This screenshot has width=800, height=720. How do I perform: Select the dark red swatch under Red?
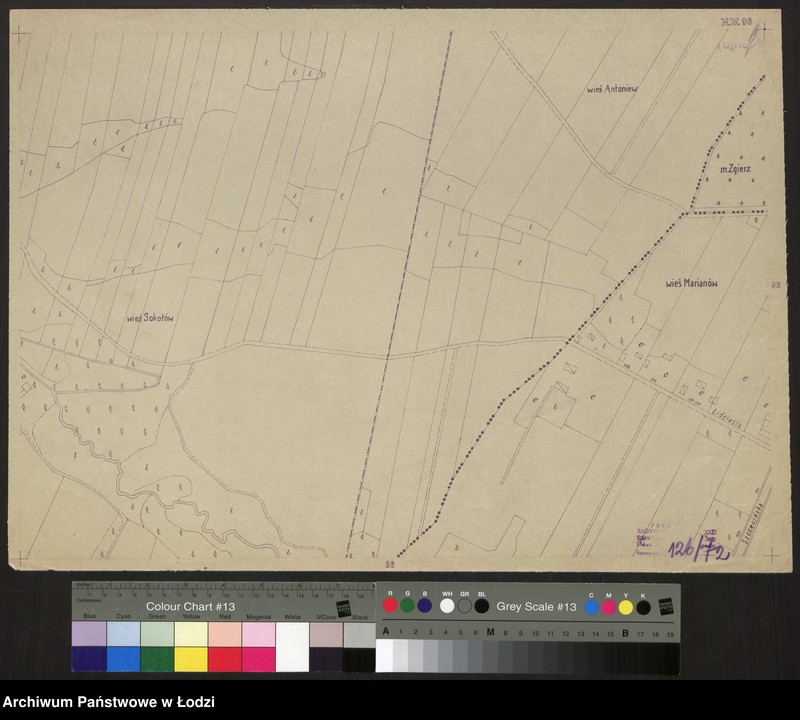point(224,659)
